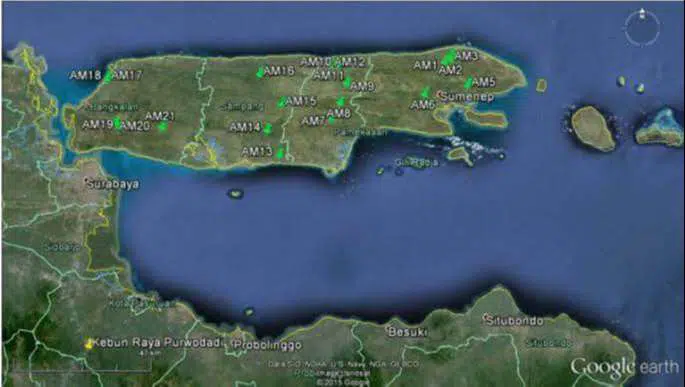Select the AM16 green placemark pin

click(260, 73)
